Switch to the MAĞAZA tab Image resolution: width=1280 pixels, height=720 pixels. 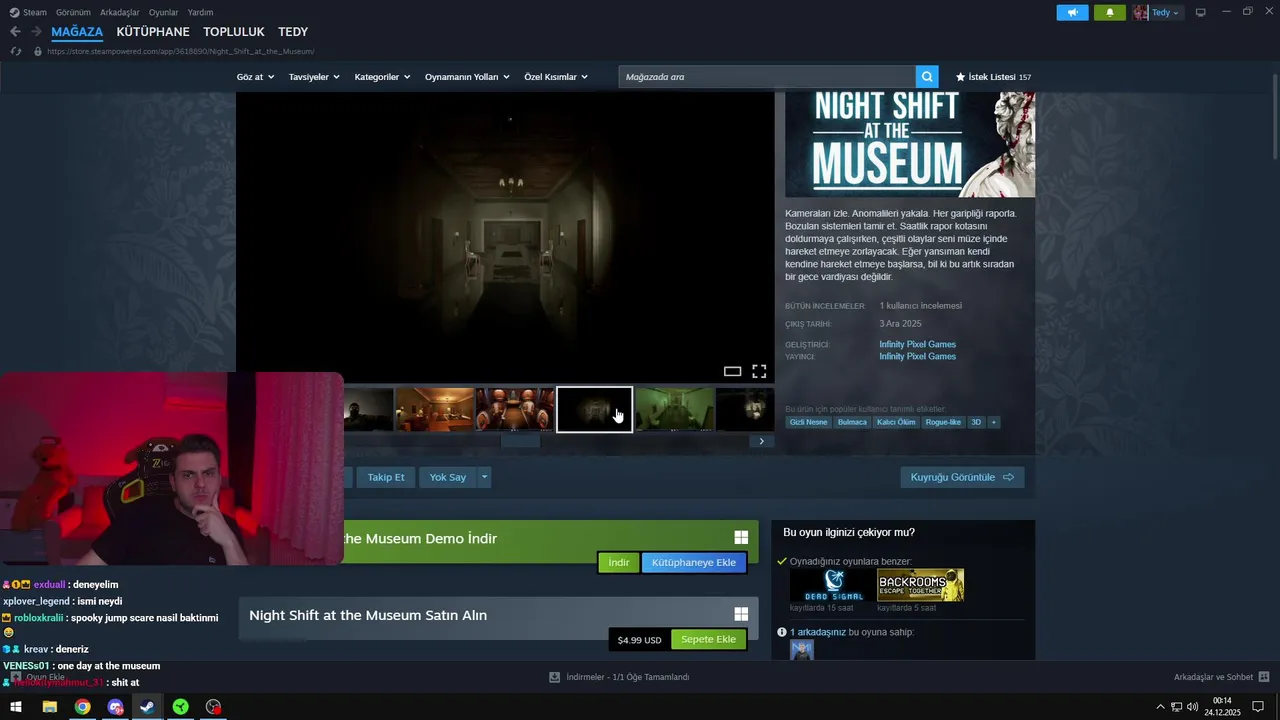(77, 32)
